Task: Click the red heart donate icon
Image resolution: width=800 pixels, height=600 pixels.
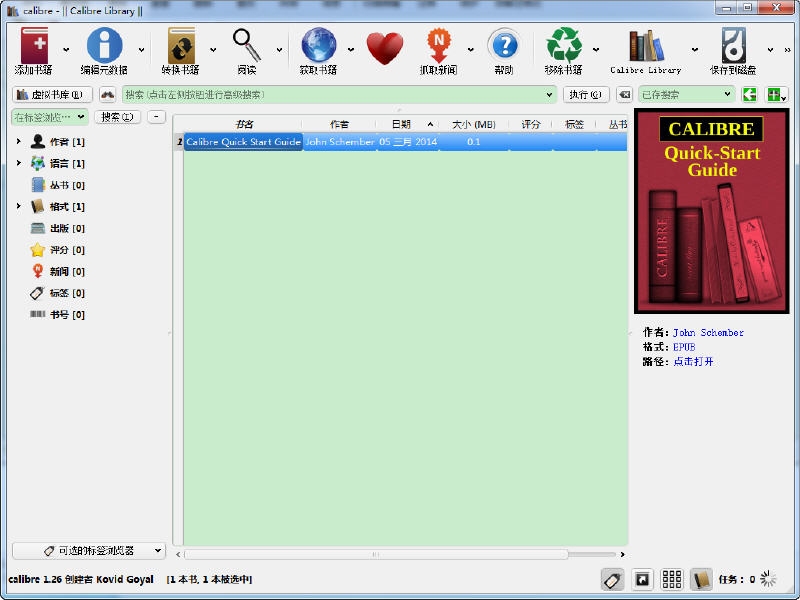Action: [385, 48]
